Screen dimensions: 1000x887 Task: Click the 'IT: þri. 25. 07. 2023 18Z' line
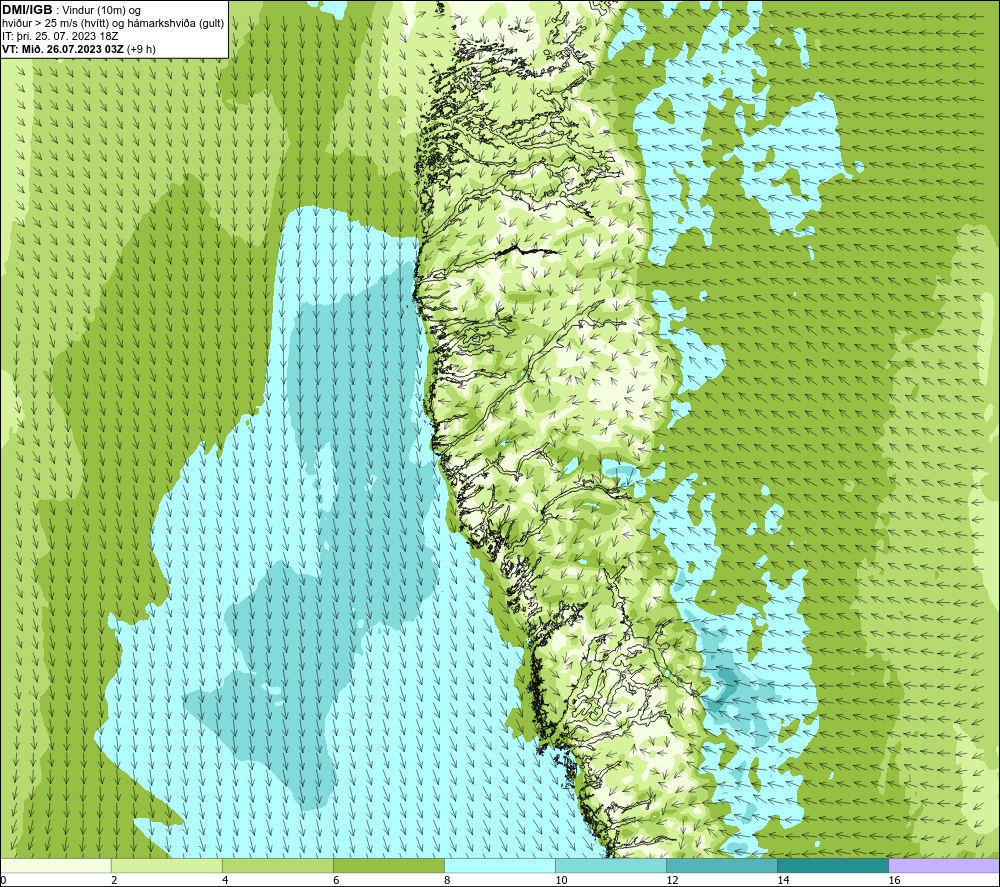(60, 36)
